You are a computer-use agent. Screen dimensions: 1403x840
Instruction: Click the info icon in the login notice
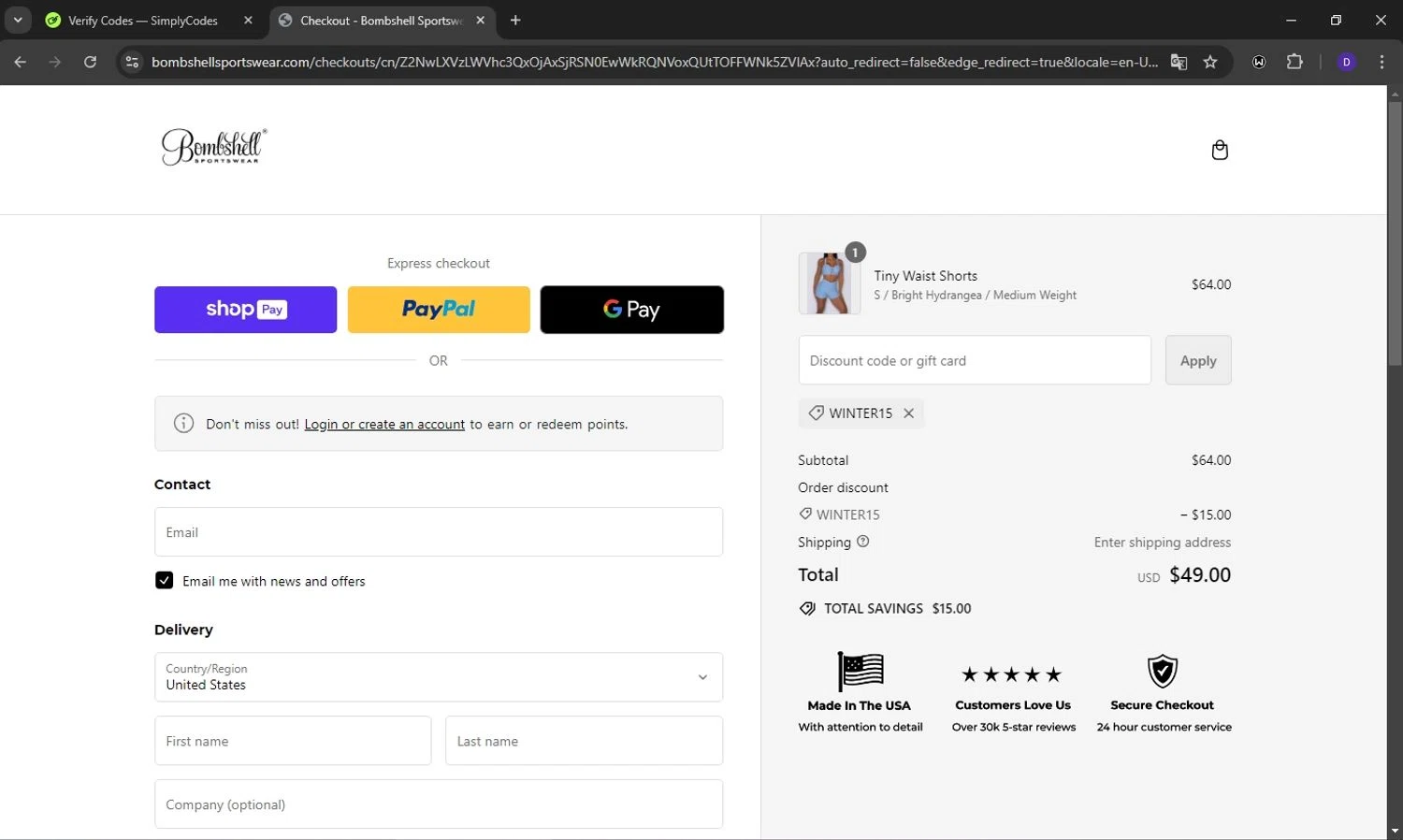click(184, 424)
